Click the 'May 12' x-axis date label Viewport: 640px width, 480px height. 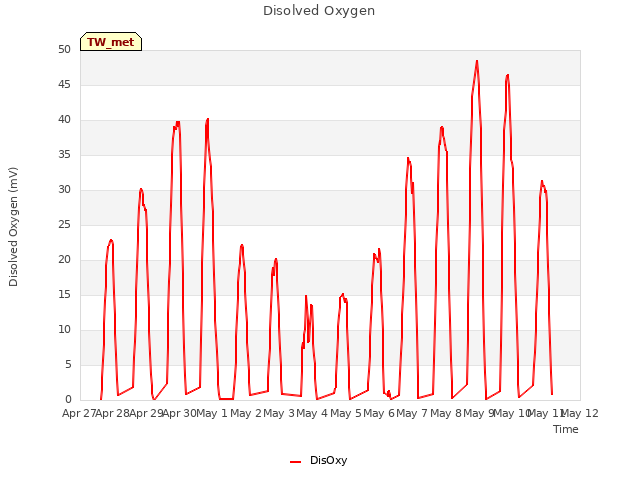click(580, 413)
